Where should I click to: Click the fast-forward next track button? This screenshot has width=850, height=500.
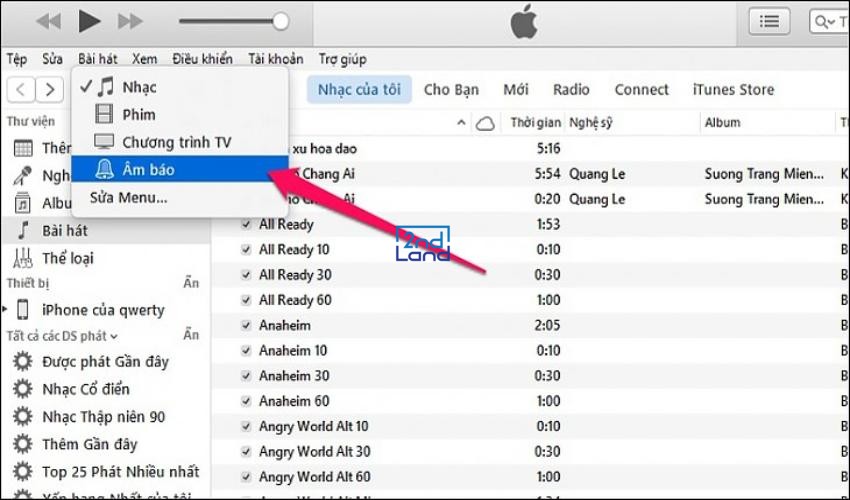(x=130, y=22)
